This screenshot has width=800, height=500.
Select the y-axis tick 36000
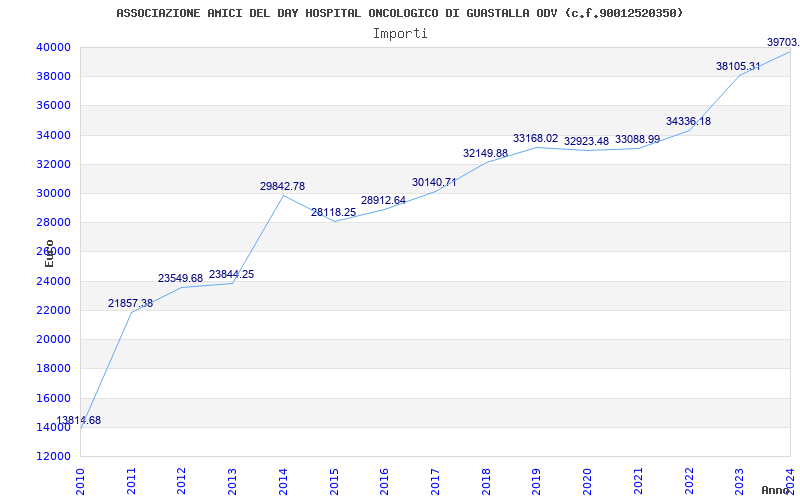[x=53, y=106]
